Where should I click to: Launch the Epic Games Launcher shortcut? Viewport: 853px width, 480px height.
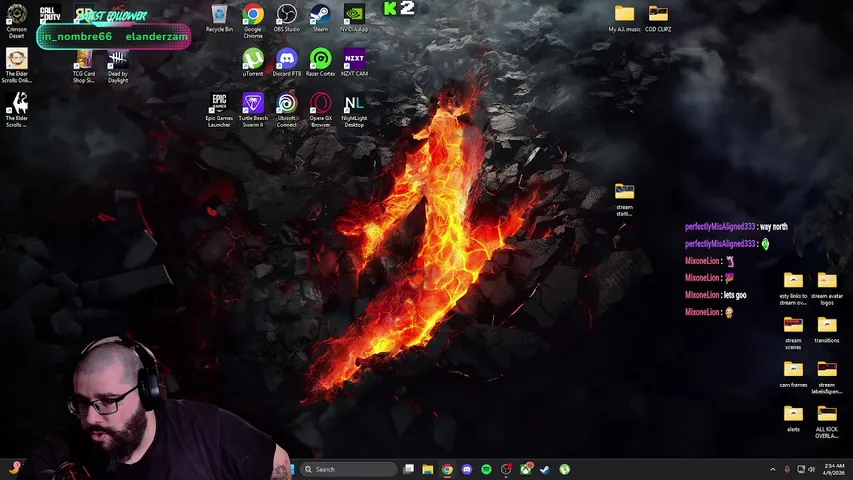click(x=219, y=110)
